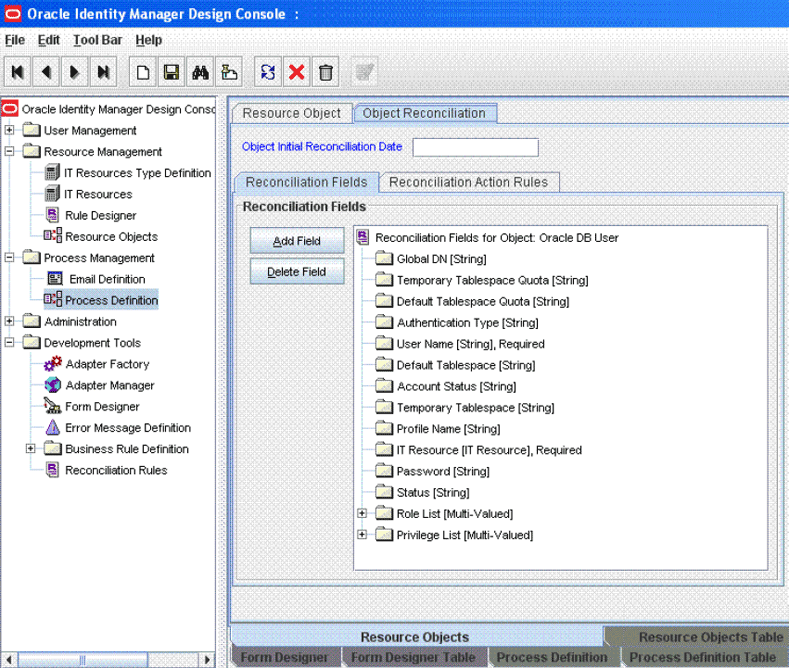Open Adapter Manager icon
Image resolution: width=789 pixels, height=668 pixels.
[53, 385]
